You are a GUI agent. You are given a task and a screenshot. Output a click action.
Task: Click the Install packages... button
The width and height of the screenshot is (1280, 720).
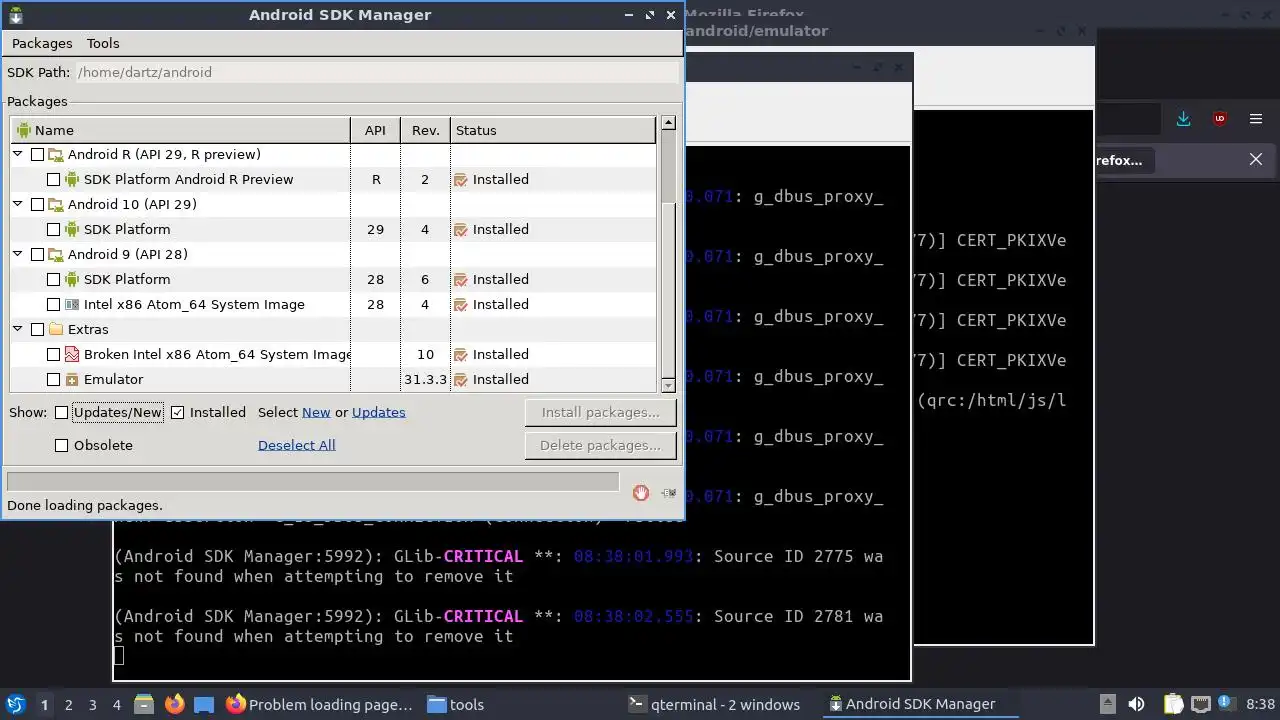point(600,413)
